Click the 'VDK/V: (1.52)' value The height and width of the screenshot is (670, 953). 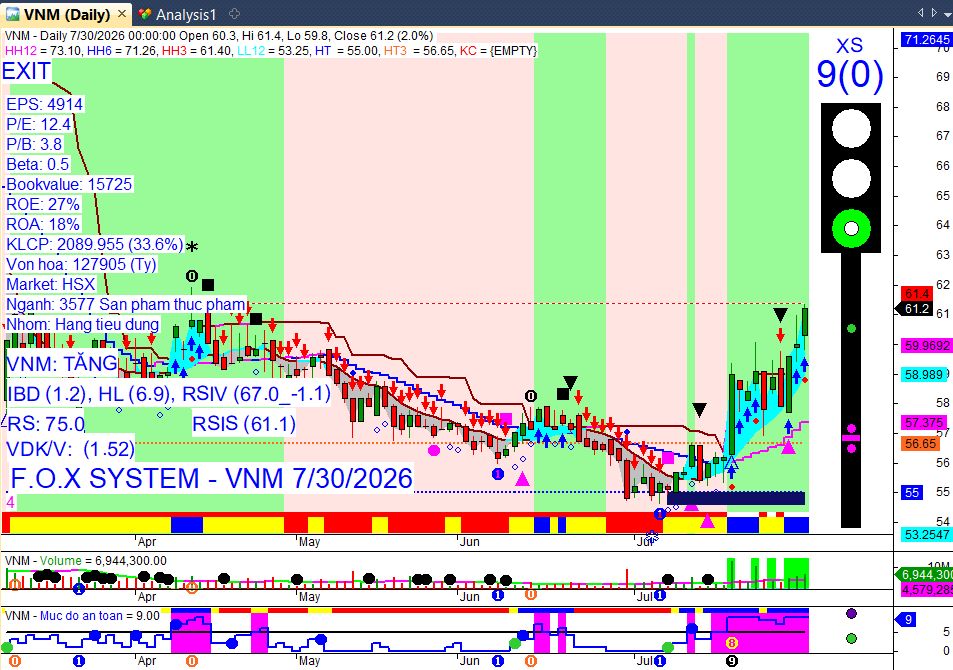(x=70, y=449)
